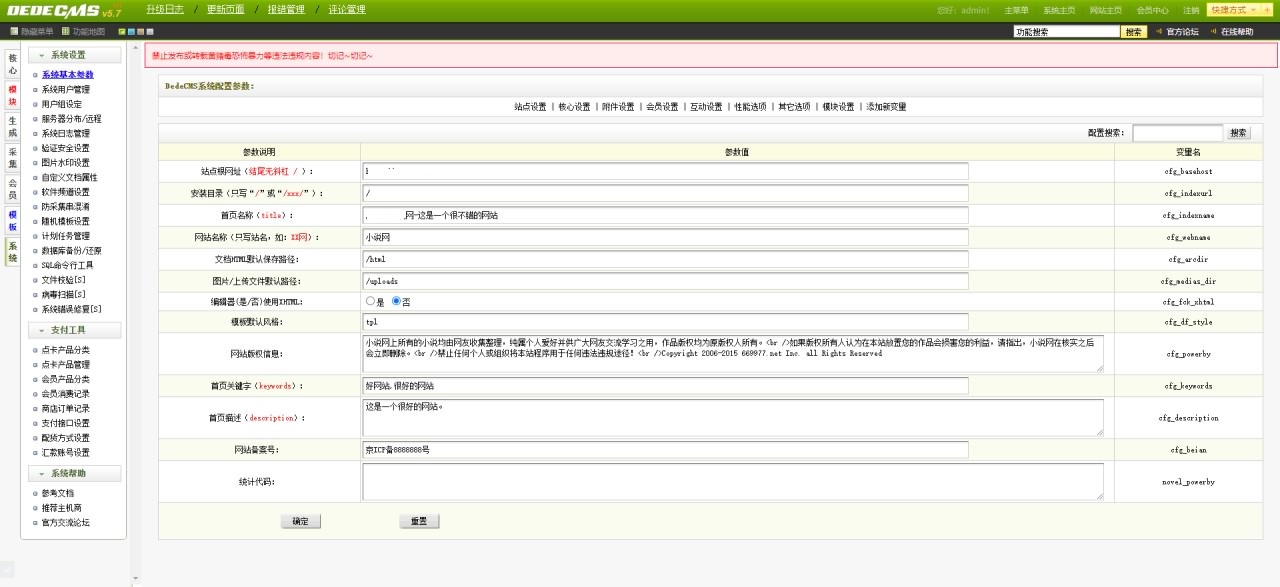Collapse the 系统帮助 menu section

pos(74,474)
